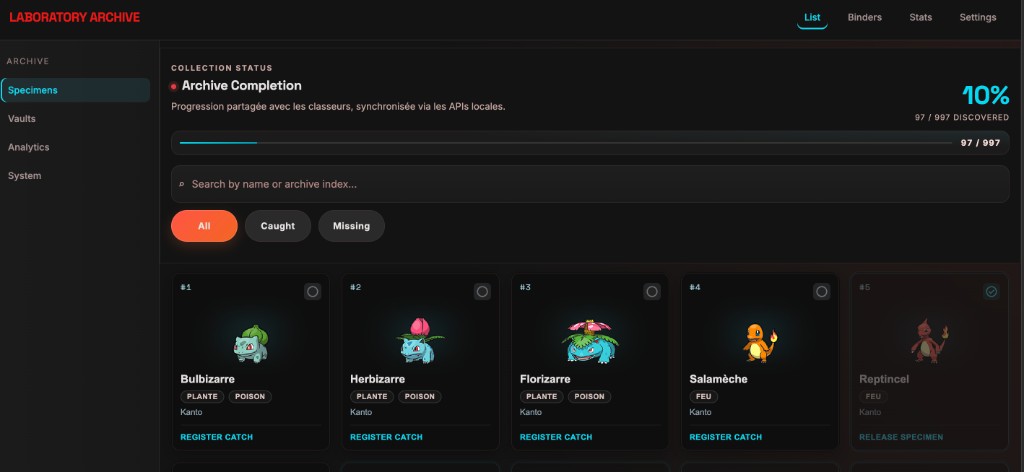Click POISON tag on Bulbizarre card
The height and width of the screenshot is (472, 1024).
pyautogui.click(x=250, y=396)
